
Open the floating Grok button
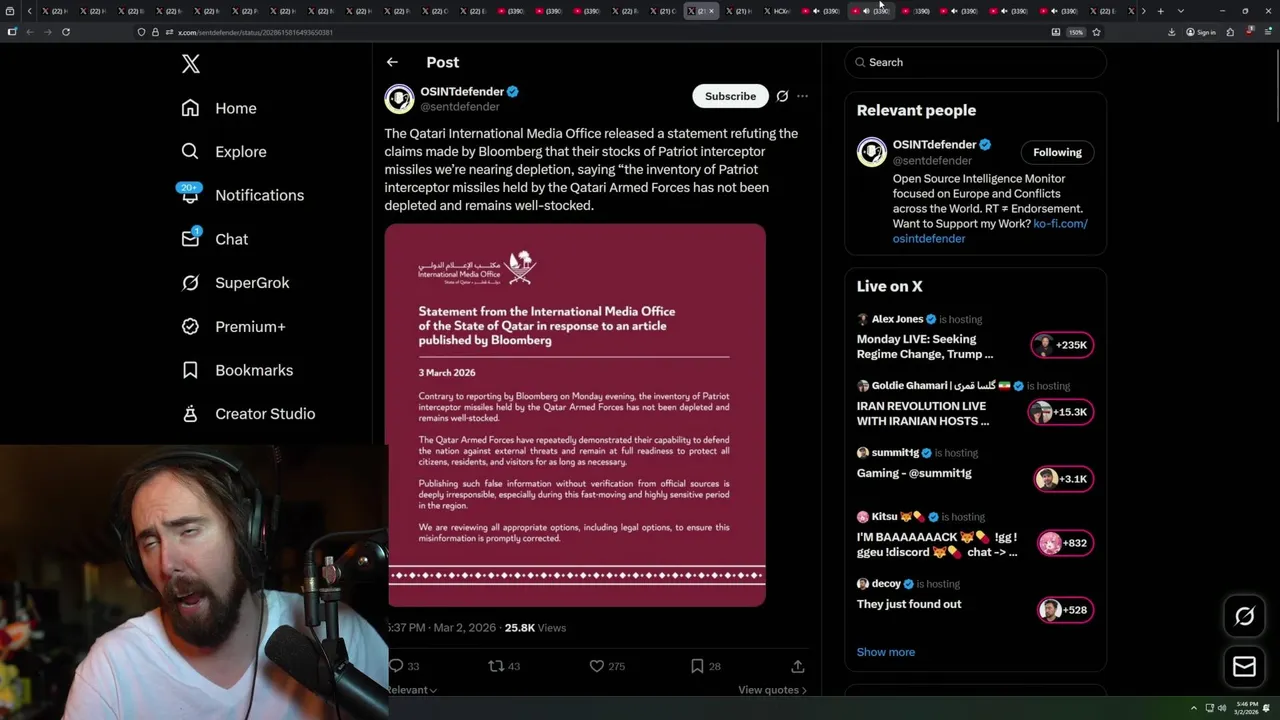(1244, 617)
